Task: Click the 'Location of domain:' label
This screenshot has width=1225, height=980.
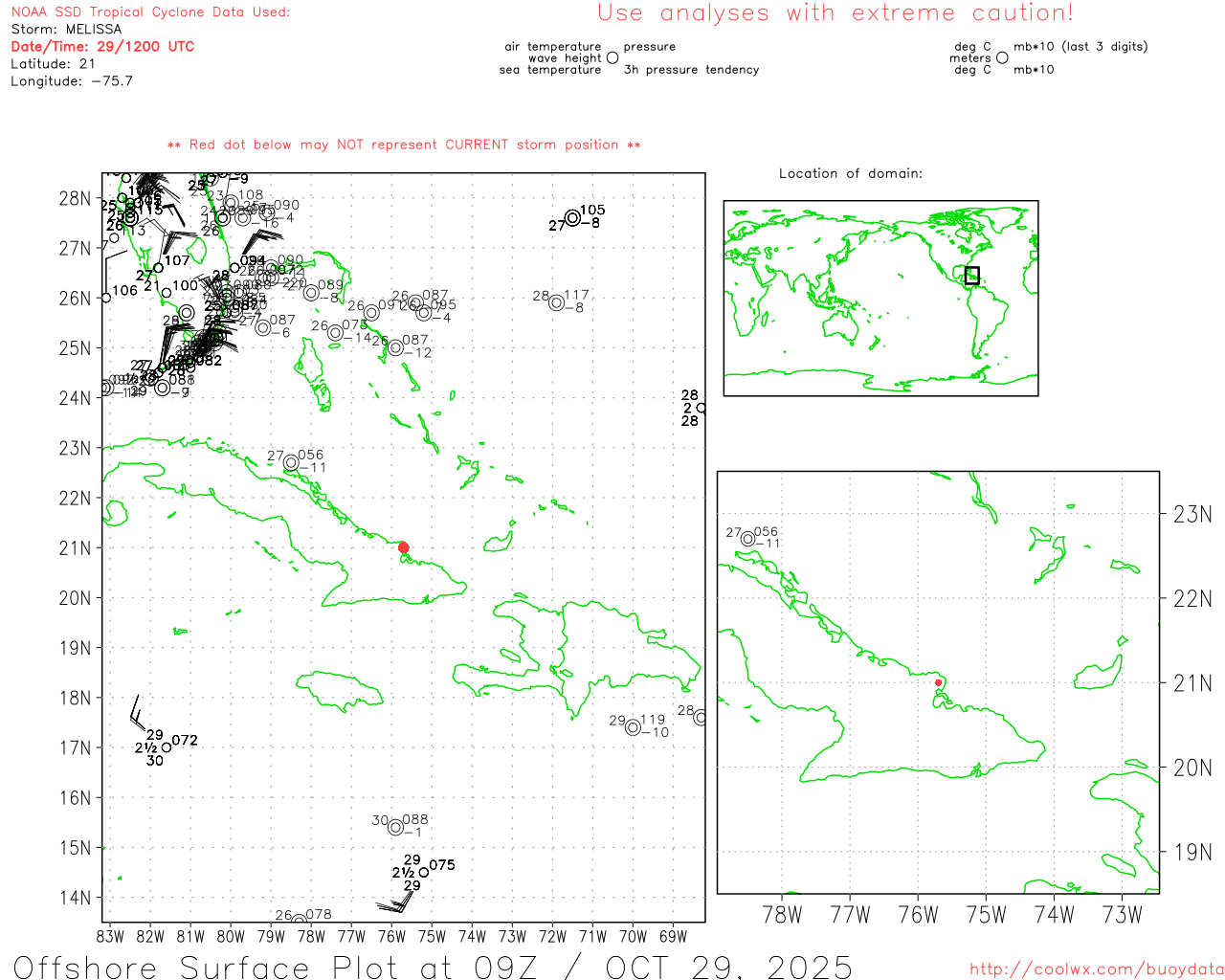Action: click(851, 173)
